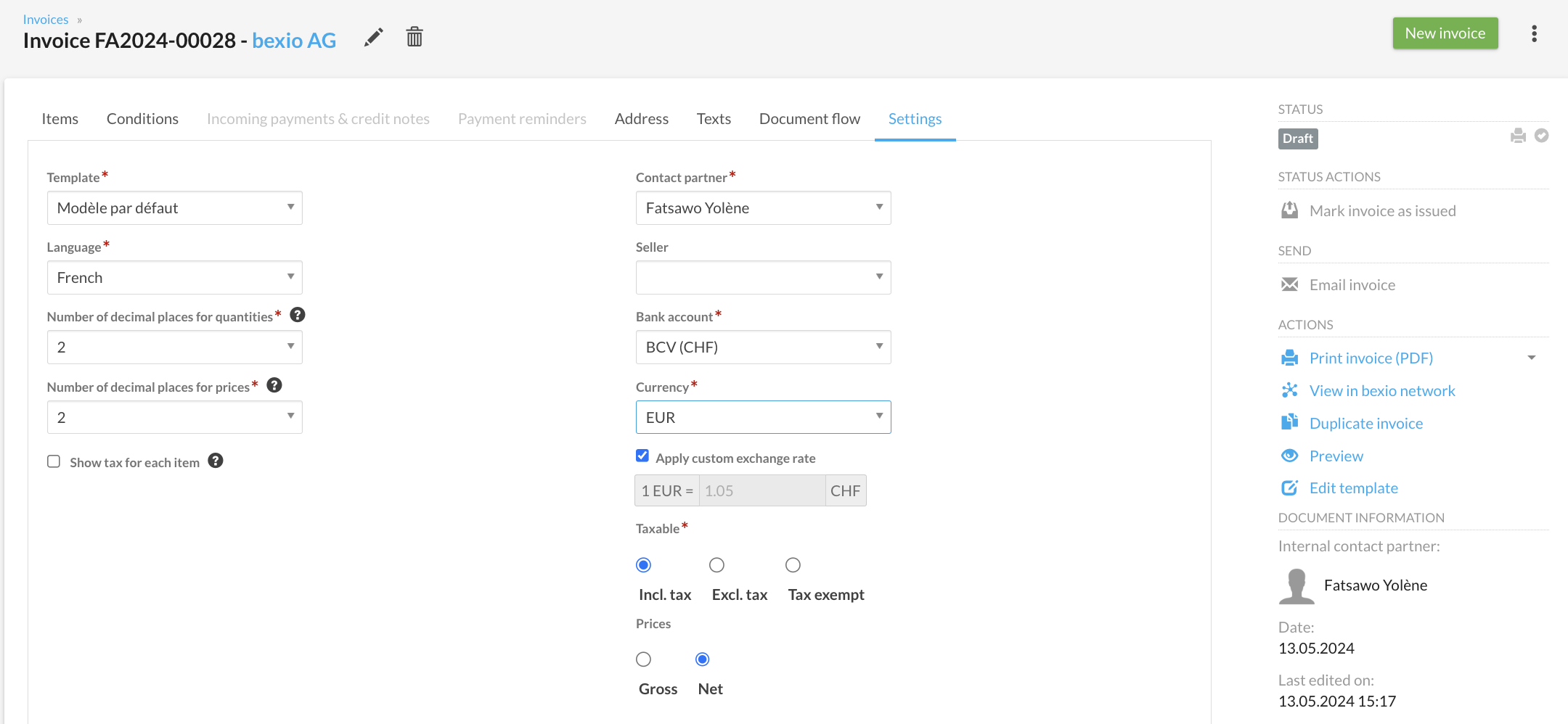Open the Language dropdown showing French

tap(175, 278)
